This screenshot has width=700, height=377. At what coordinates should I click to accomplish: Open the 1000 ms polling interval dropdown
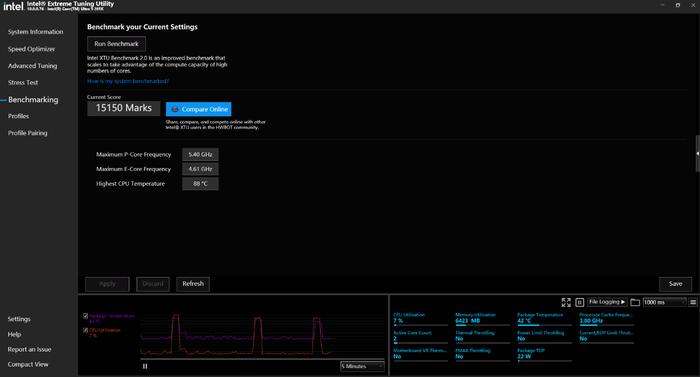click(x=664, y=302)
